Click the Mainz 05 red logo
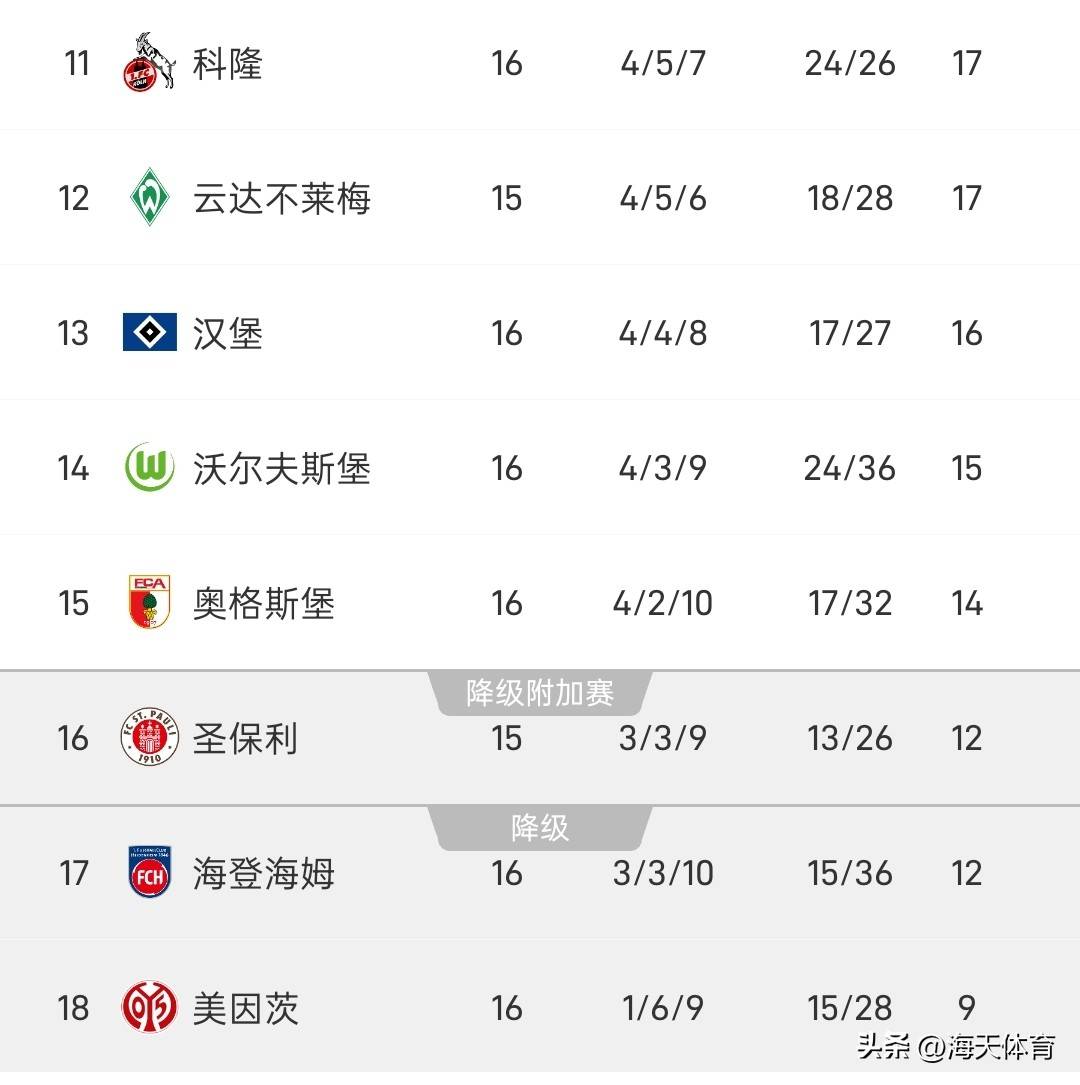This screenshot has height=1085, width=1080. 150,1008
